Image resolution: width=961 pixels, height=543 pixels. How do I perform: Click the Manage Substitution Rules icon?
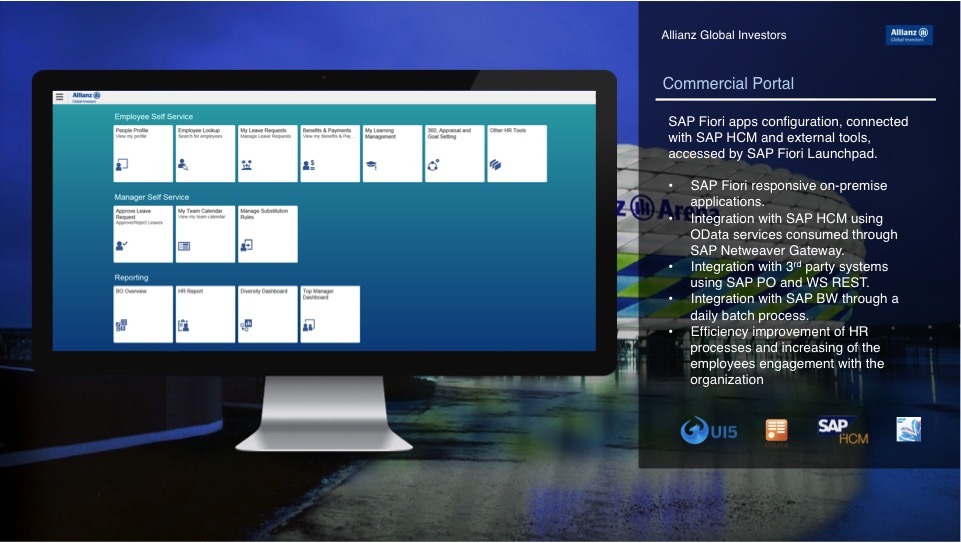point(246,246)
